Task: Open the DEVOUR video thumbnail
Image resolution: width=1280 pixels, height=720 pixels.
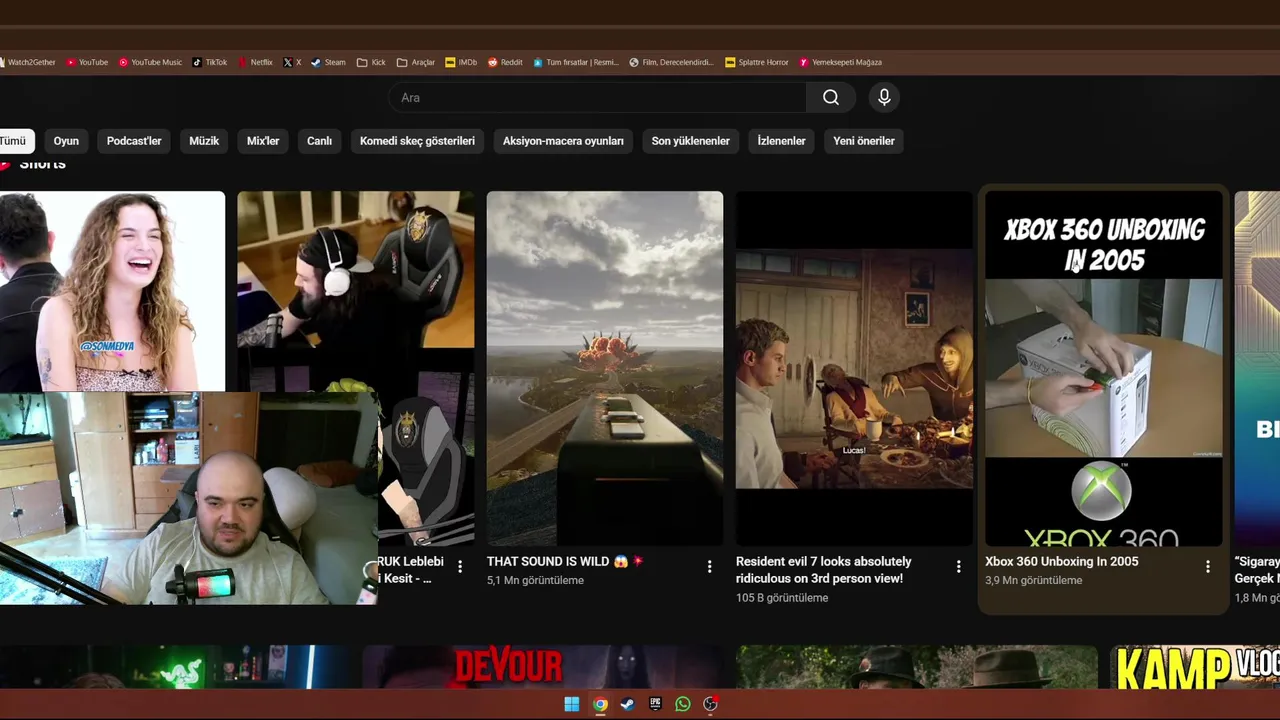Action: click(544, 666)
